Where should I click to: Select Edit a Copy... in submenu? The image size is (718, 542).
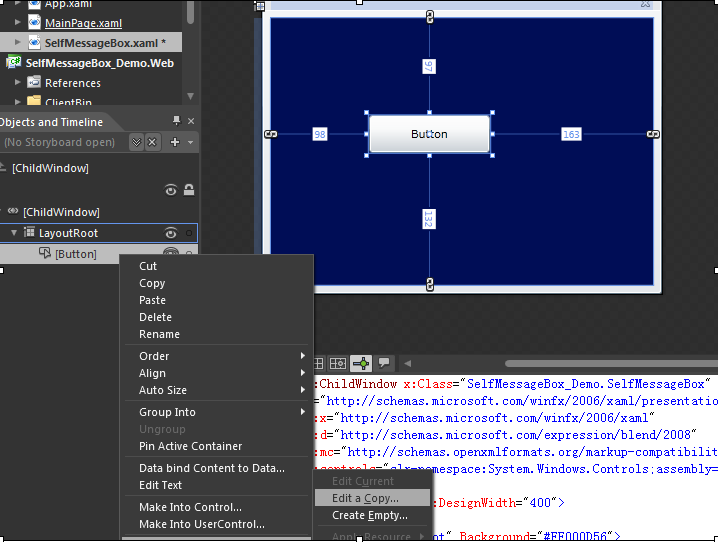(365, 498)
